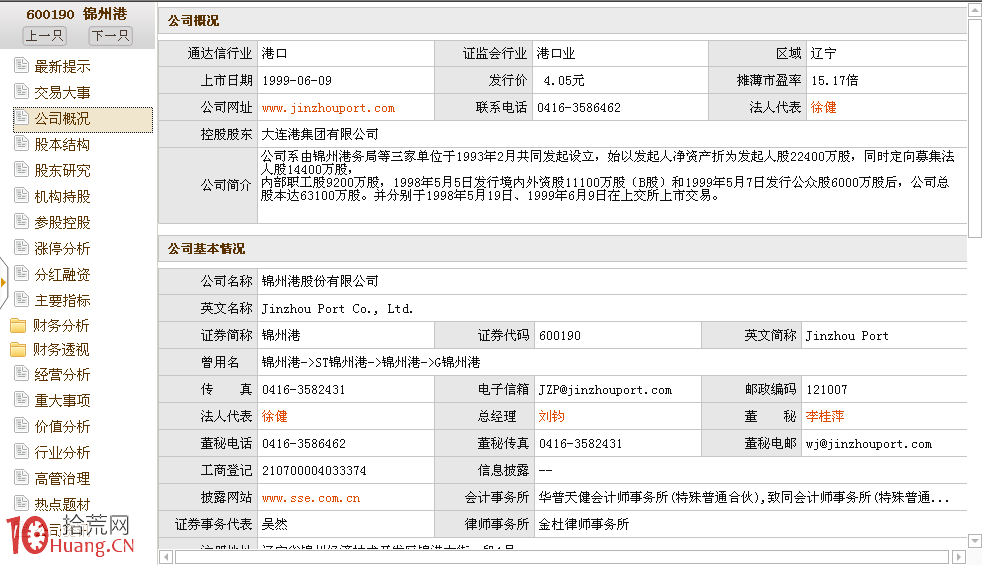Click the document icon beside 分红融资
The width and height of the screenshot is (982, 565).
coord(21,273)
